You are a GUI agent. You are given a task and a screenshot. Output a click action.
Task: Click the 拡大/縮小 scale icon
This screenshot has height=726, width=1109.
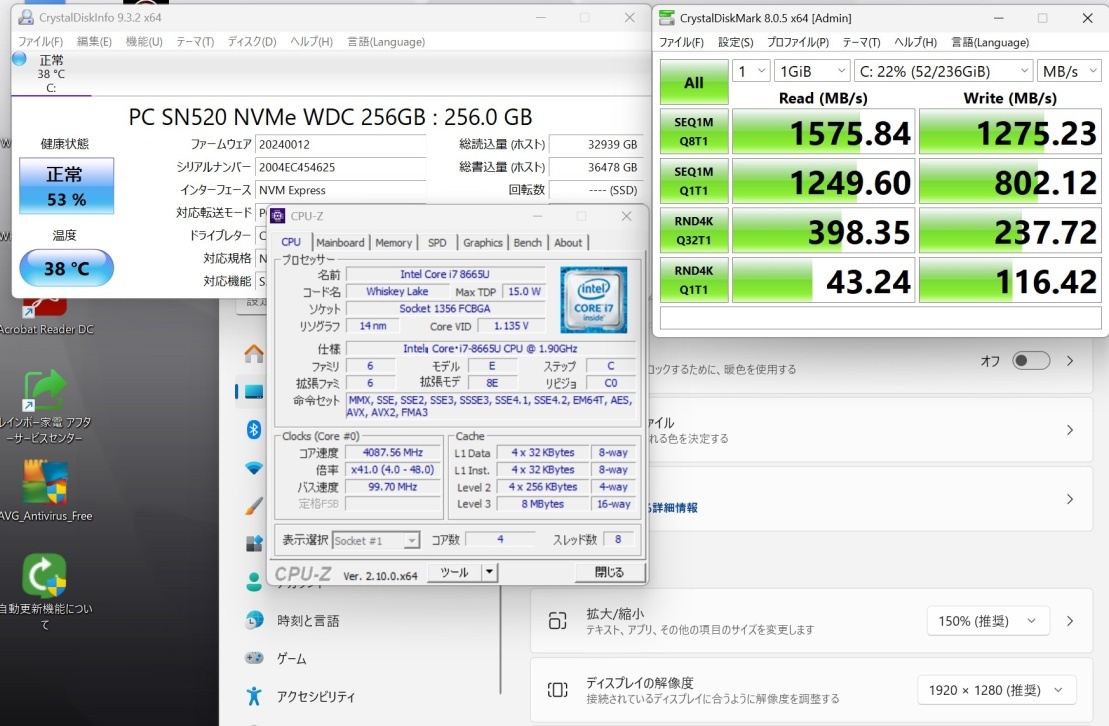557,621
